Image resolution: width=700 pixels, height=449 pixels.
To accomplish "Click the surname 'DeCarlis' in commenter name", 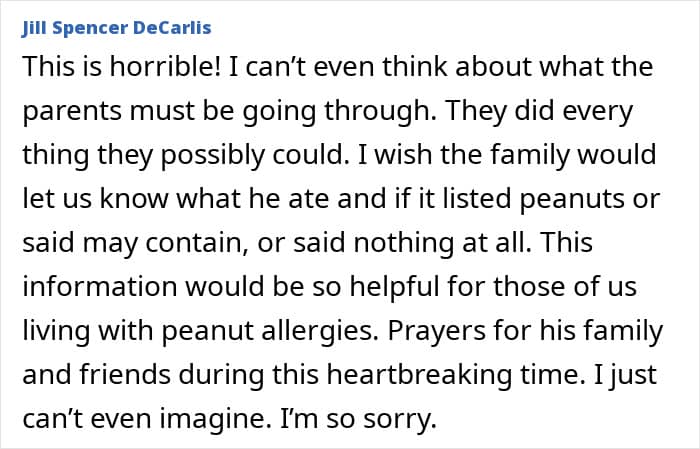I will pyautogui.click(x=172, y=28).
